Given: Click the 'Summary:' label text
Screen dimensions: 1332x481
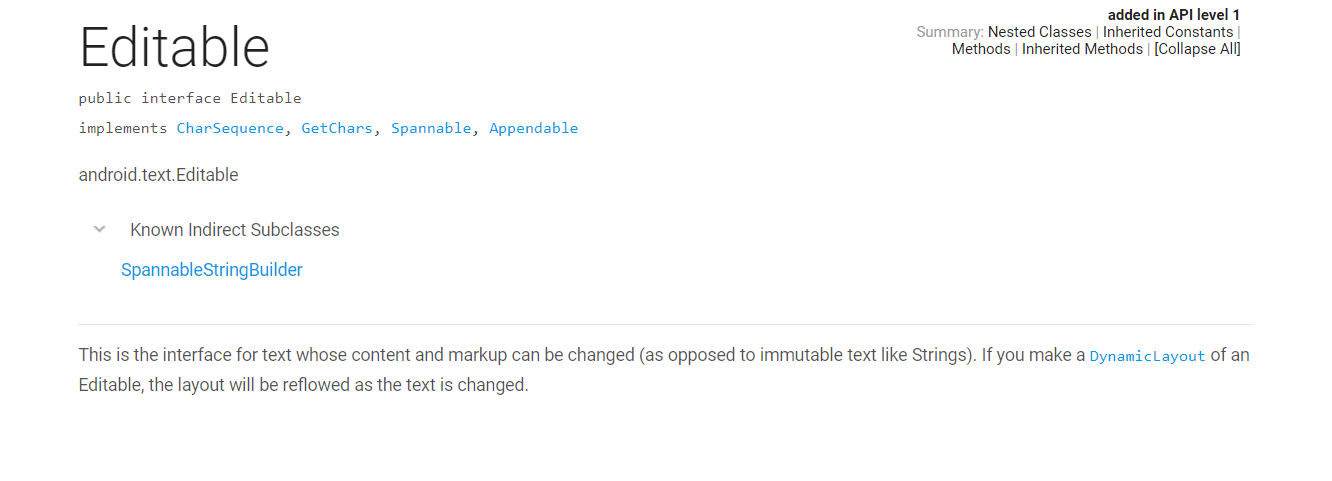Looking at the screenshot, I should click(950, 32).
